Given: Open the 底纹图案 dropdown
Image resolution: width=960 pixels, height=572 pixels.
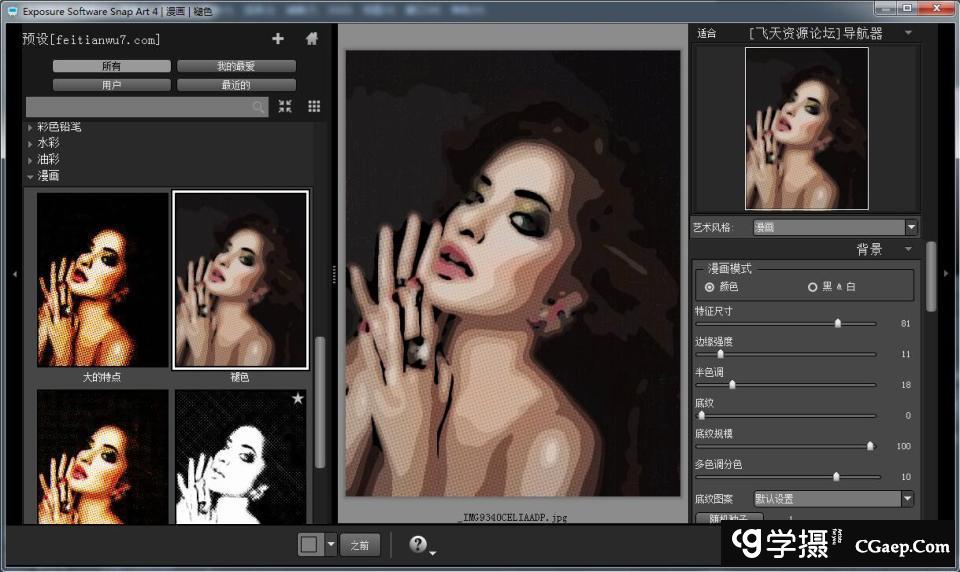Looking at the screenshot, I should pos(907,499).
